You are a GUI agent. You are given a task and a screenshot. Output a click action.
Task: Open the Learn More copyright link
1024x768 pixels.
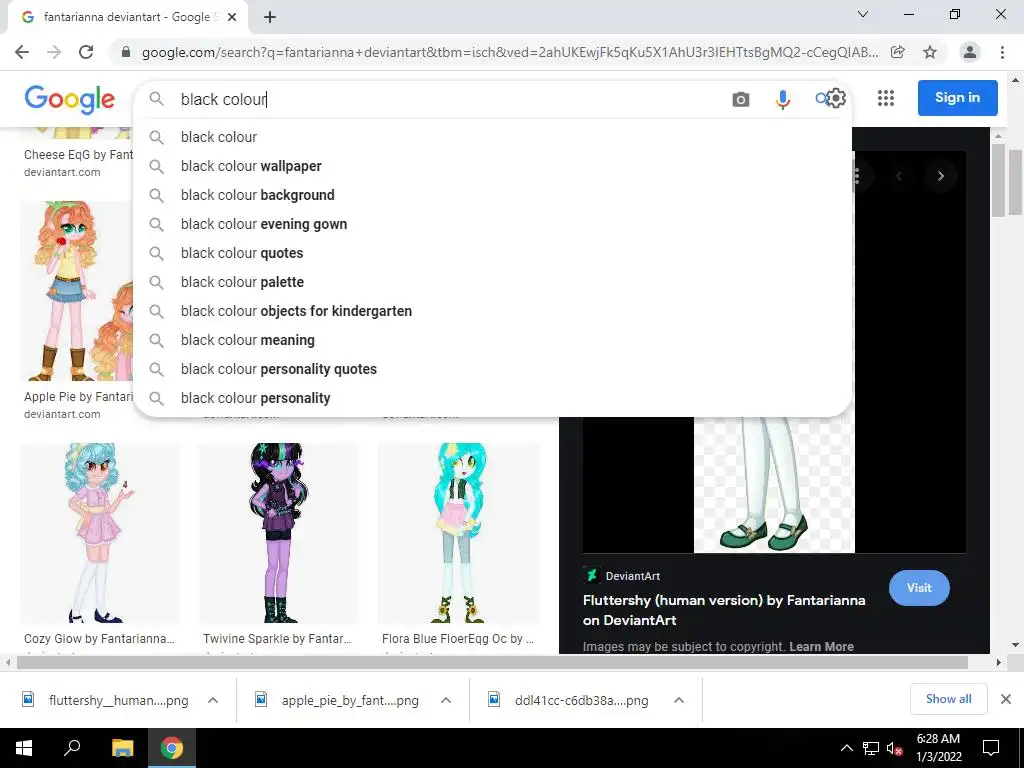click(x=821, y=647)
